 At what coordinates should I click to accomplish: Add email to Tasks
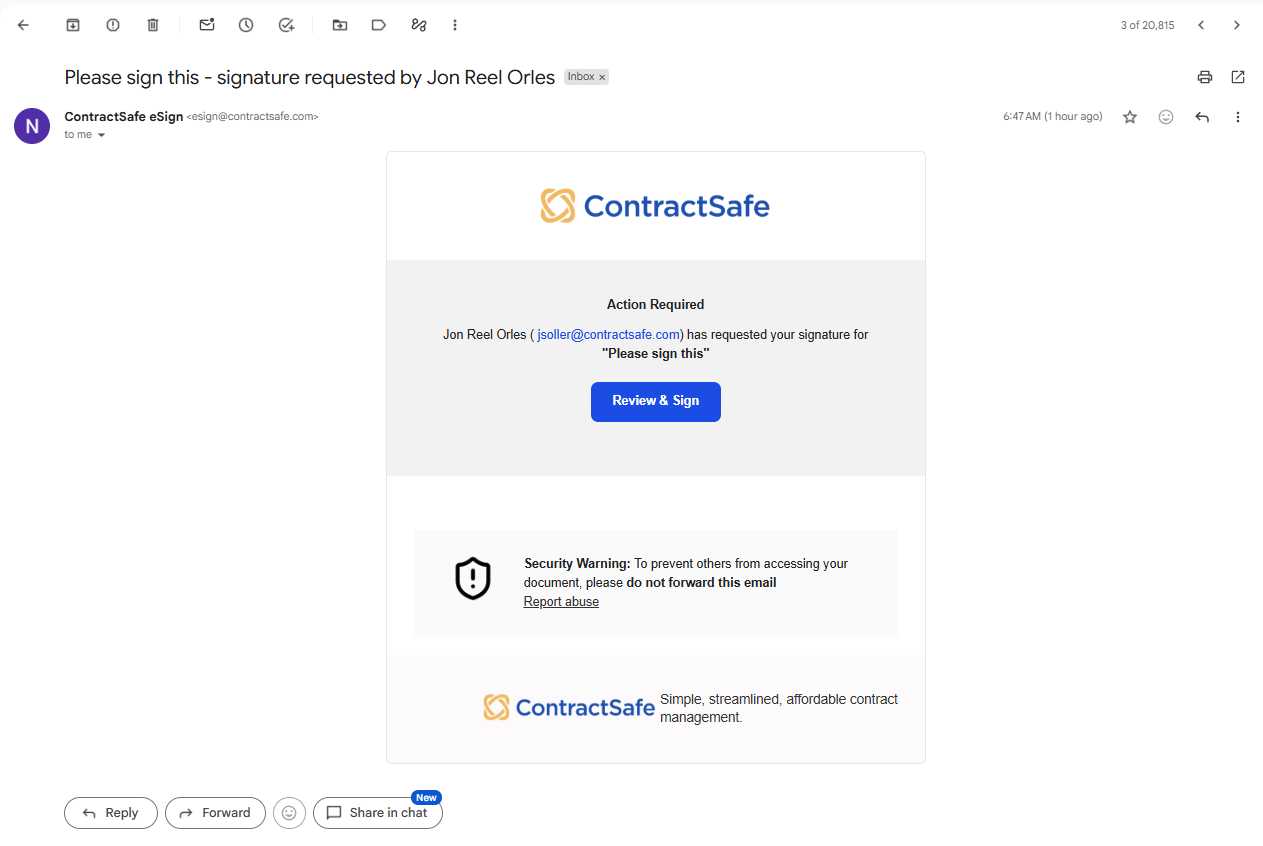[x=286, y=25]
